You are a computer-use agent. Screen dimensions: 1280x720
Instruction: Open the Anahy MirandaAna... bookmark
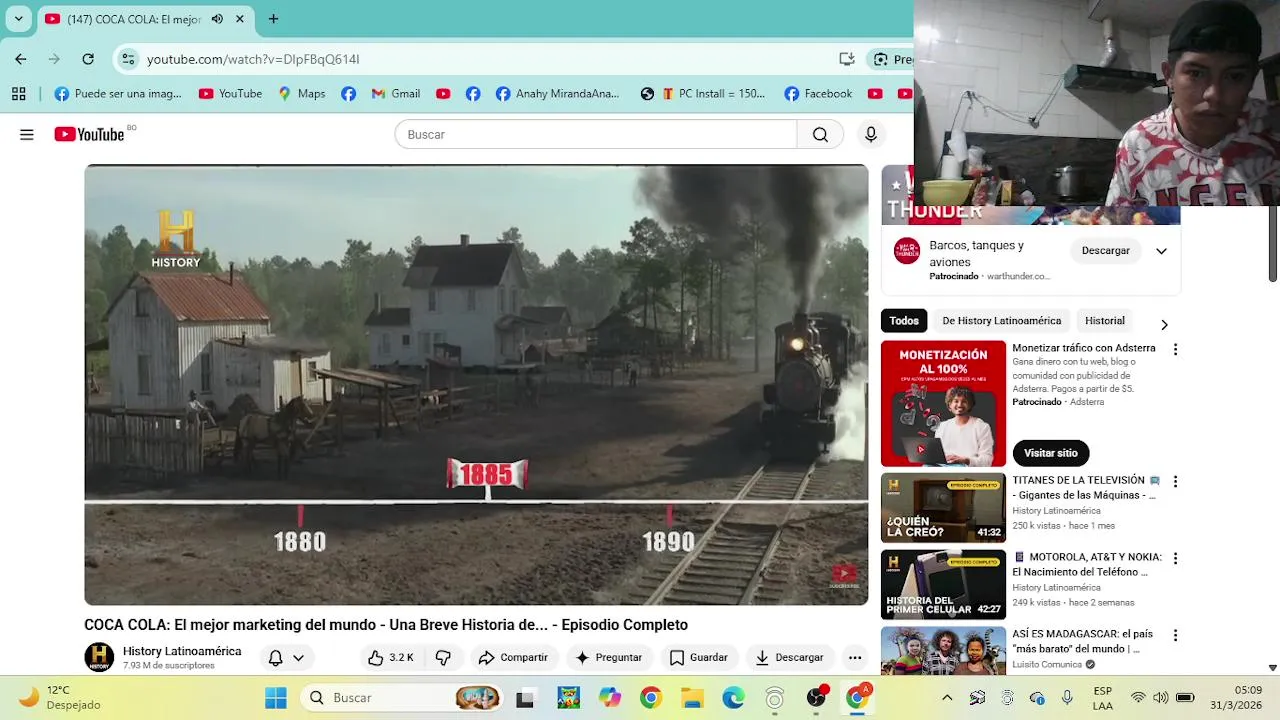[558, 94]
